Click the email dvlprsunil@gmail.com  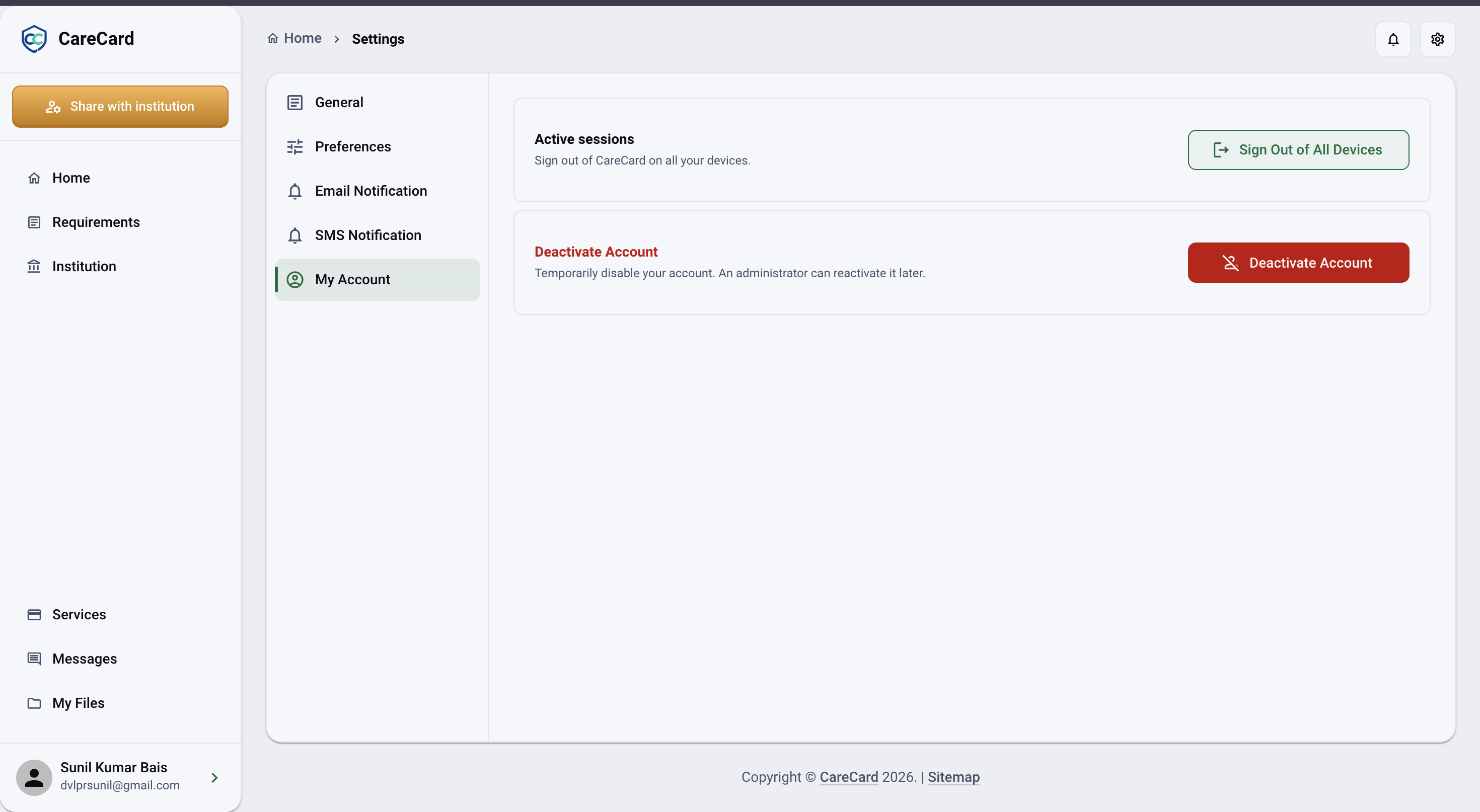pyautogui.click(x=120, y=785)
